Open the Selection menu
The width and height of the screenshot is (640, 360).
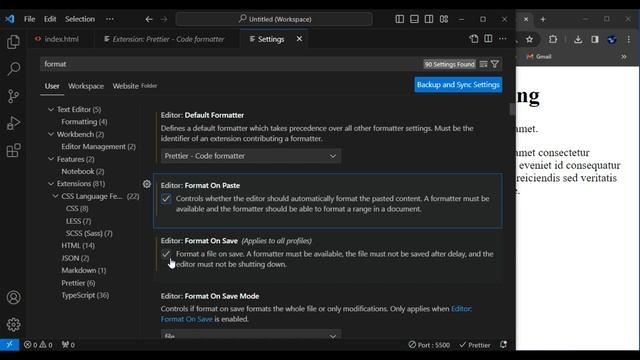pyautogui.click(x=80, y=19)
